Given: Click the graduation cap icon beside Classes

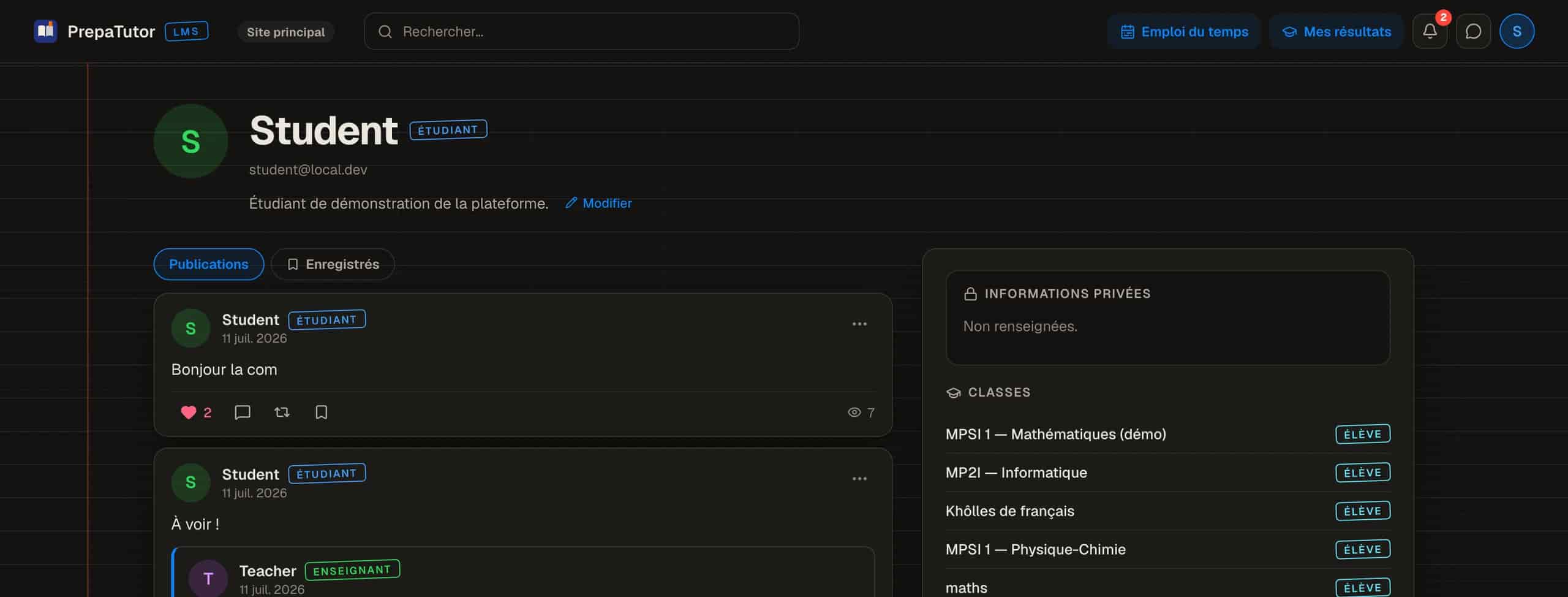Looking at the screenshot, I should tap(953, 392).
